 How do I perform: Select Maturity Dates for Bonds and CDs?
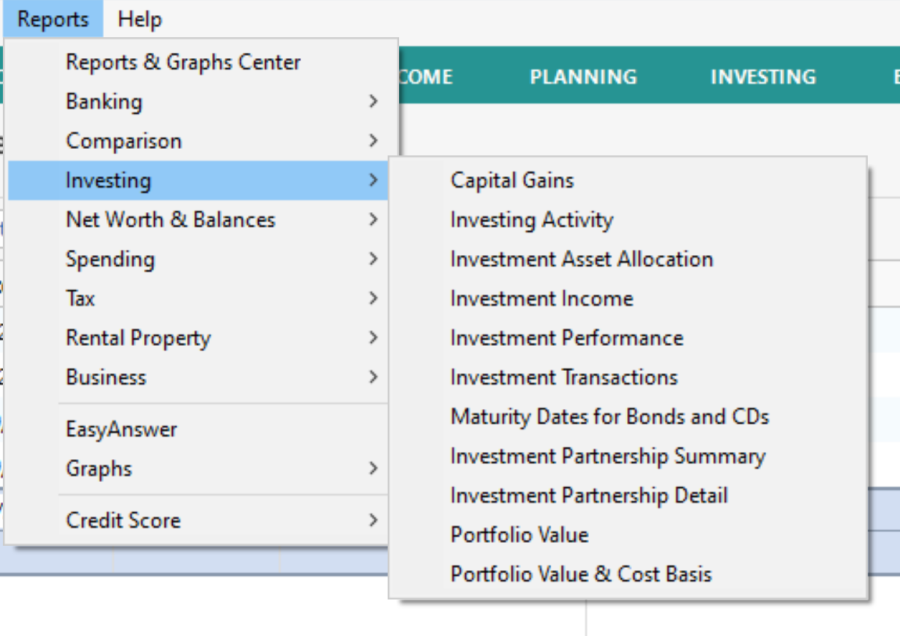click(x=609, y=417)
